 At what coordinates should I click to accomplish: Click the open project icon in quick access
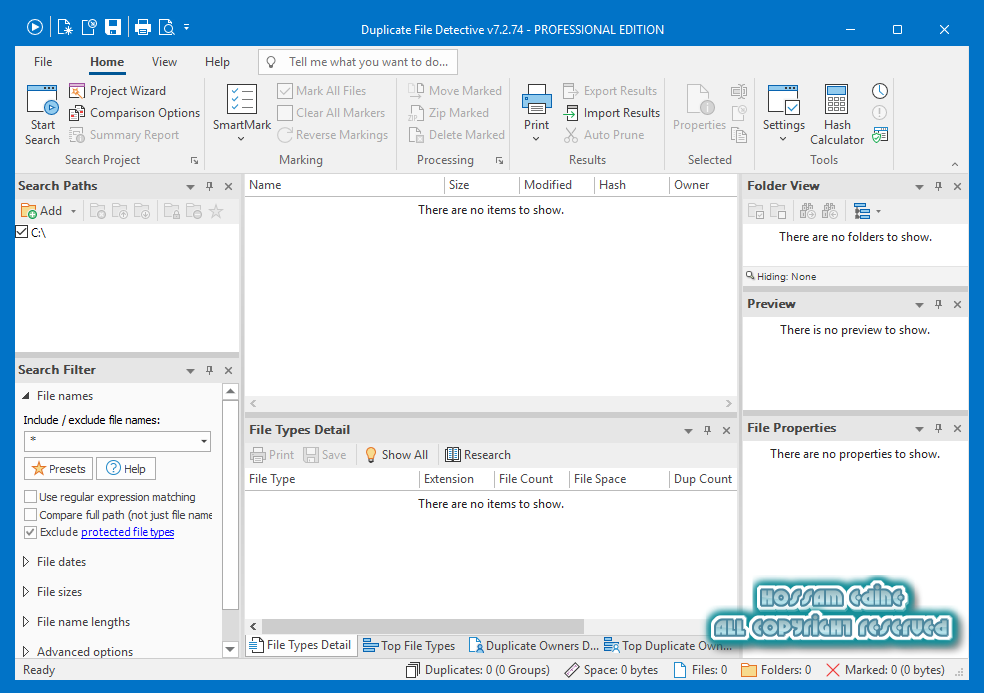coord(89,27)
